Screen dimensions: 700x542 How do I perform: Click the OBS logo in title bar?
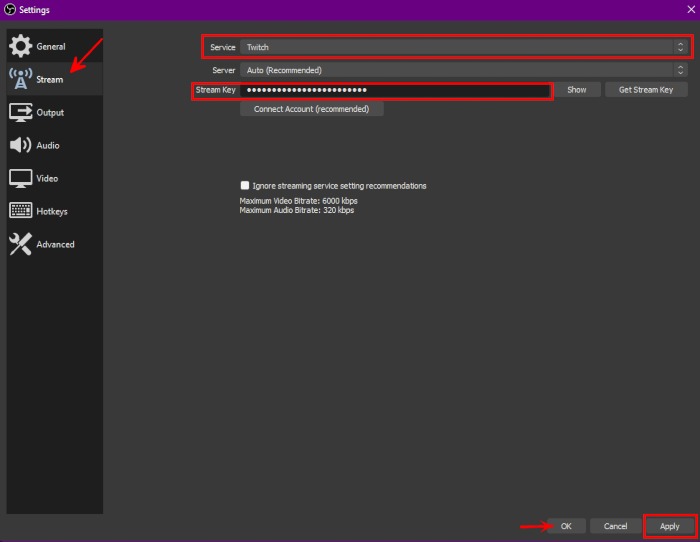[x=10, y=9]
